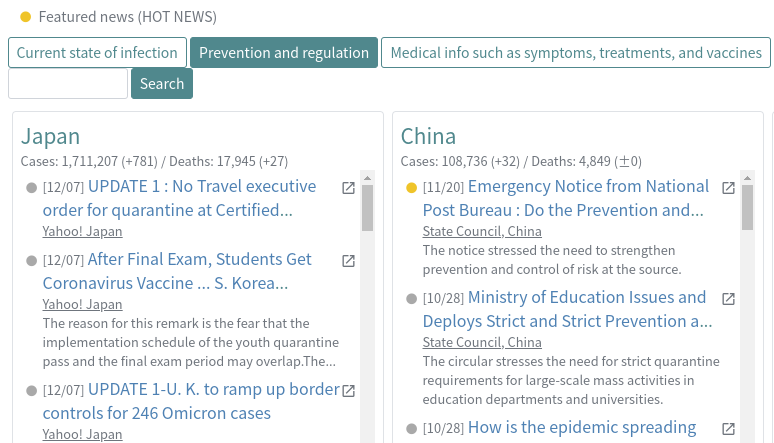The height and width of the screenshot is (443, 774).
Task: Click Yahoo! Japan source under No Travel article
Action: (82, 231)
